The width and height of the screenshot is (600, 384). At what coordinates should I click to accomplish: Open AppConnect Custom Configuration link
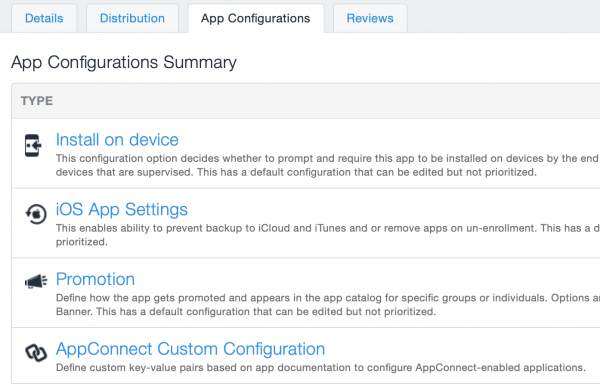tap(190, 349)
